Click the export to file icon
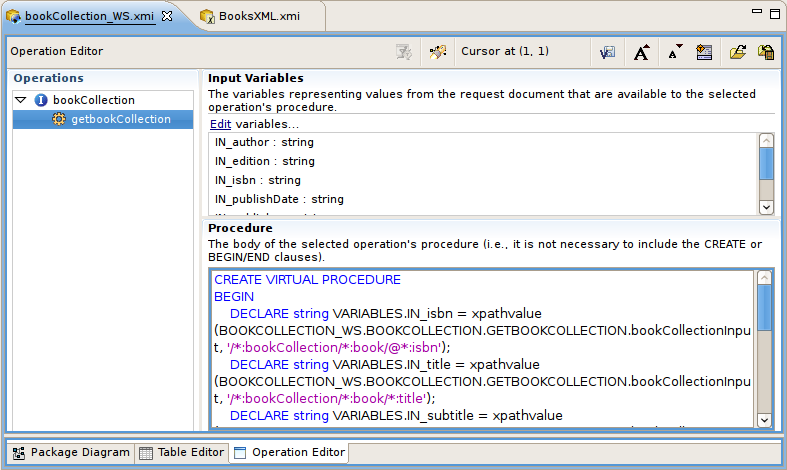The height and width of the screenshot is (470, 787). click(x=765, y=52)
